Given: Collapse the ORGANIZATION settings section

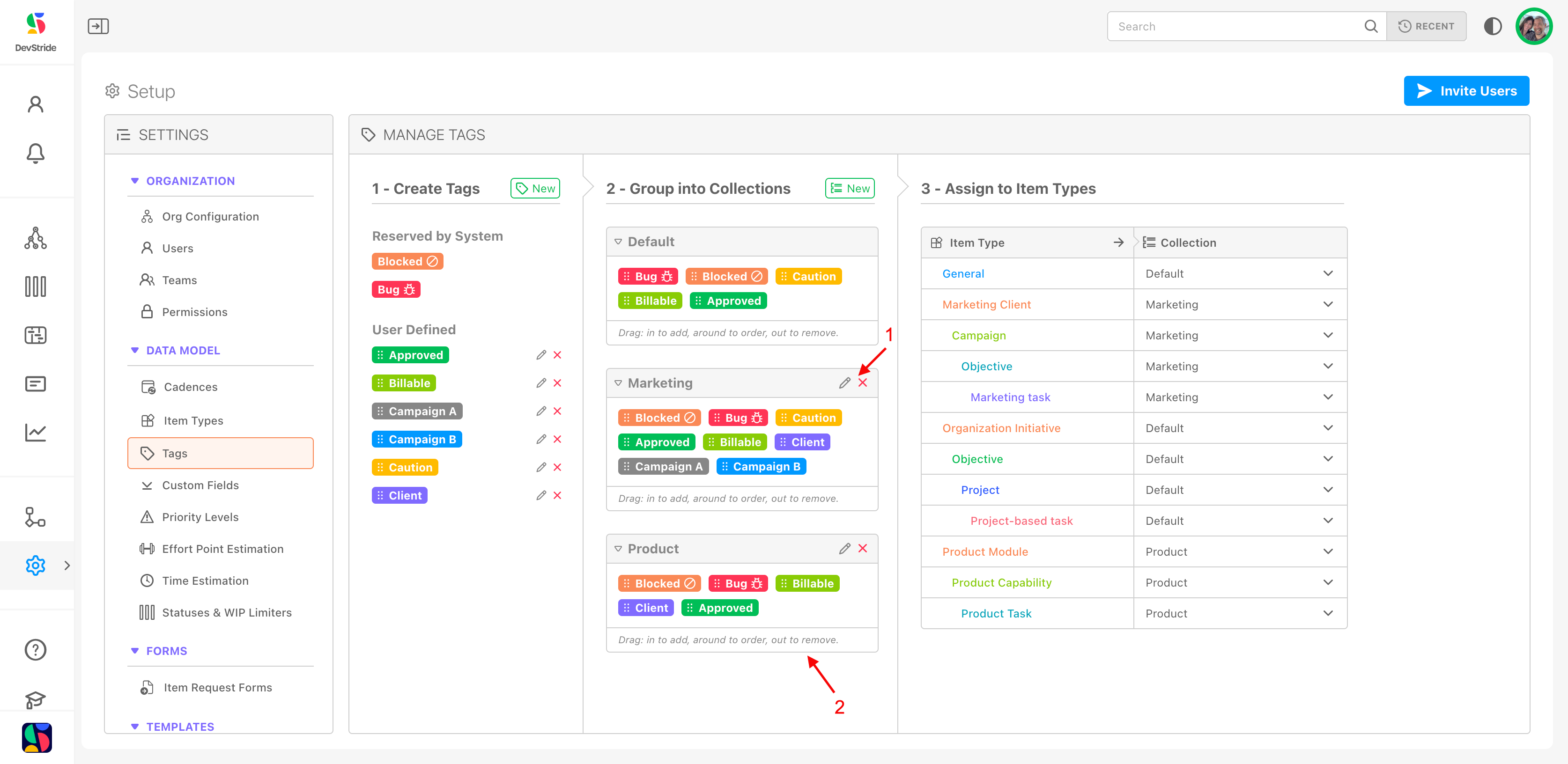Looking at the screenshot, I should 134,181.
